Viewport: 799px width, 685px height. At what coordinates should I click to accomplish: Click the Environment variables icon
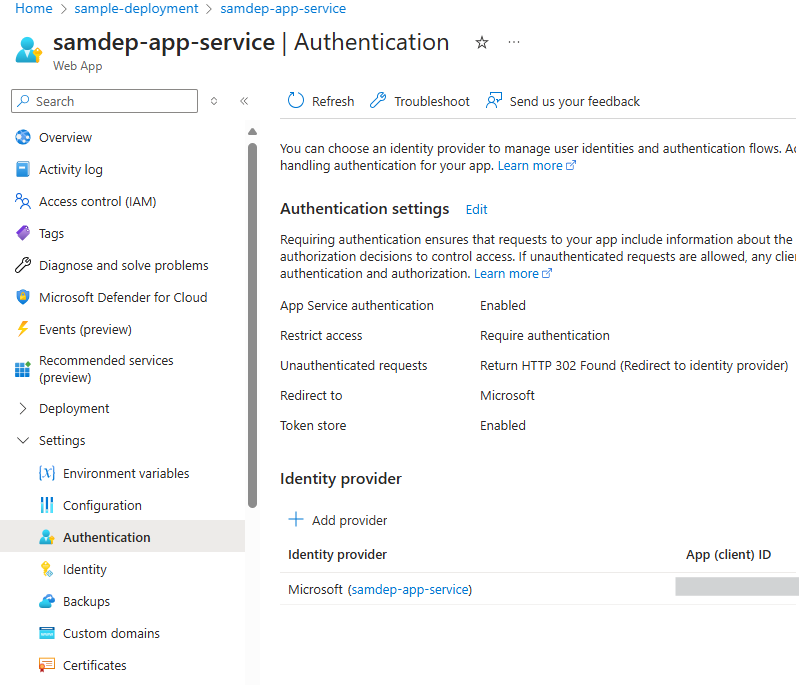coord(47,473)
